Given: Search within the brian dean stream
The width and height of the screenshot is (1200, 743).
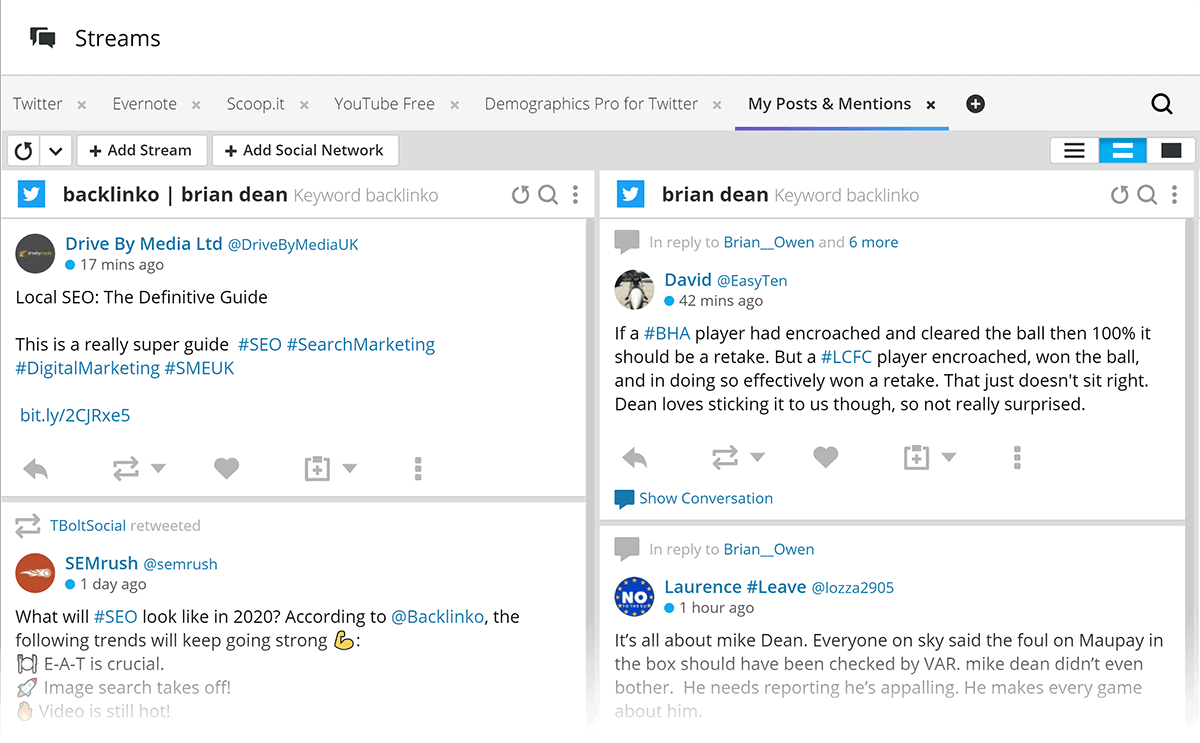Looking at the screenshot, I should pyautogui.click(x=1147, y=195).
